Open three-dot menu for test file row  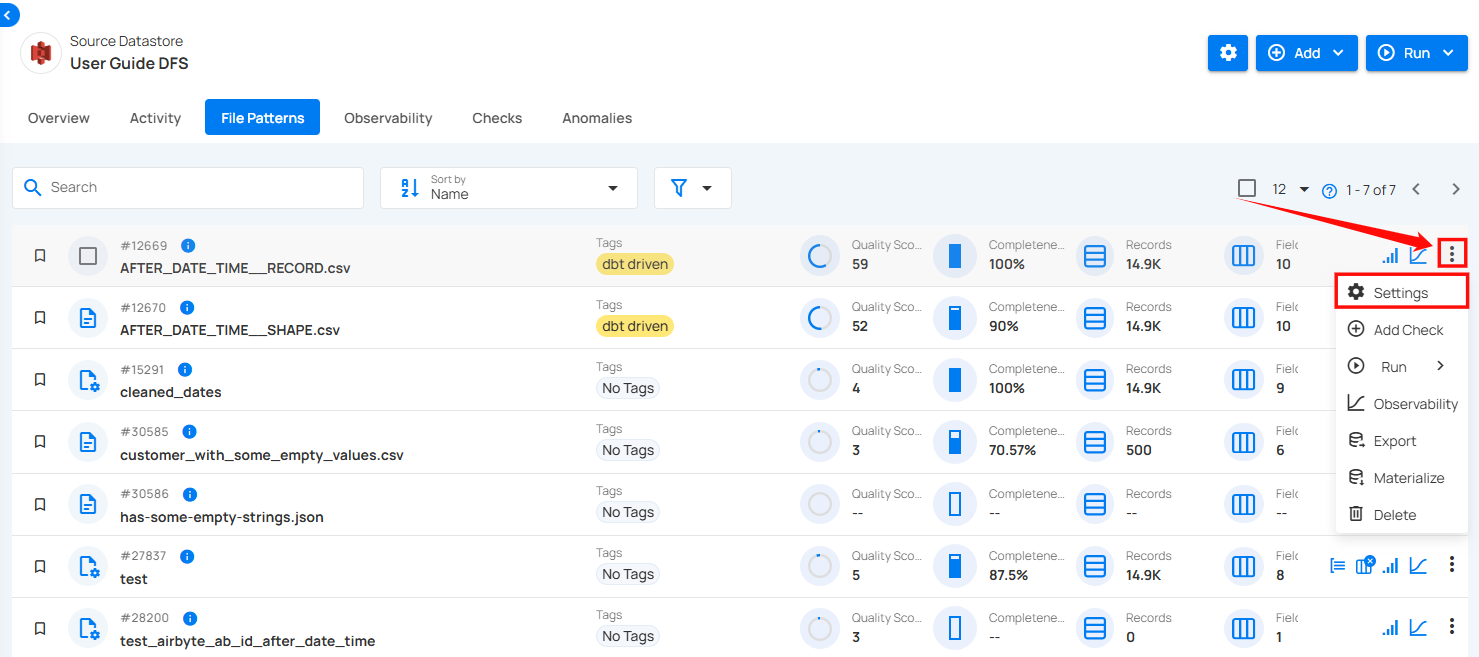coord(1451,566)
